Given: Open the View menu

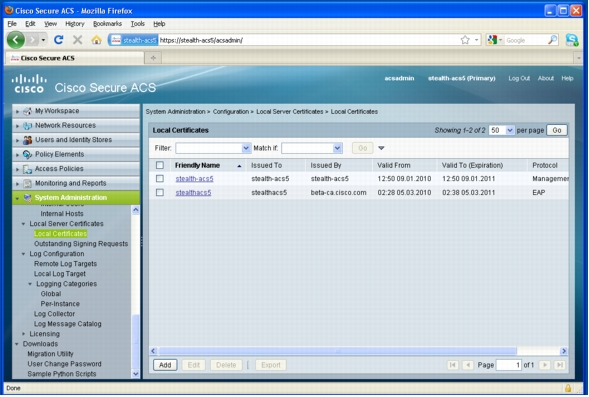Looking at the screenshot, I should click(x=50, y=24).
